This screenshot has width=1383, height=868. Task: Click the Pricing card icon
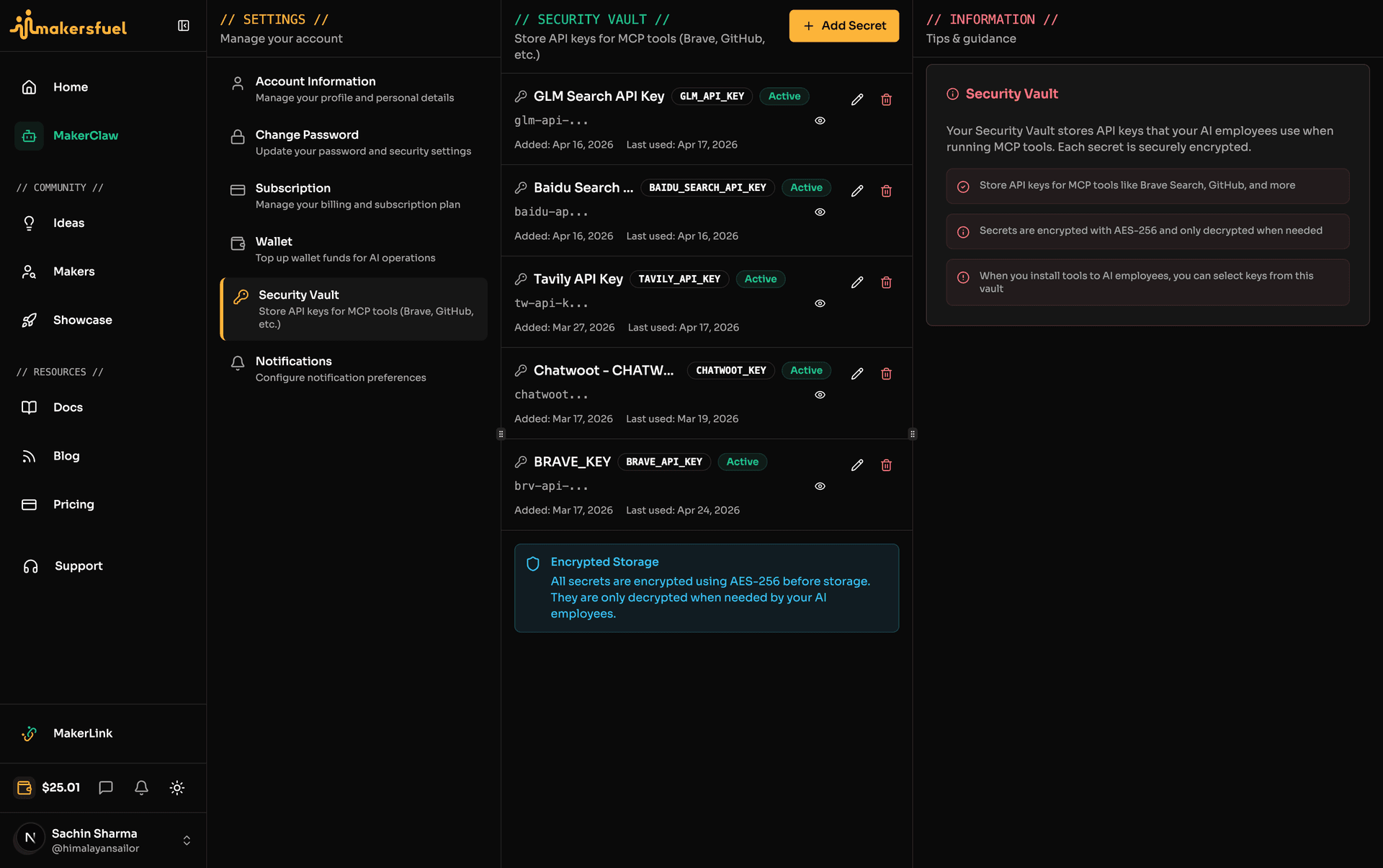pyautogui.click(x=29, y=504)
